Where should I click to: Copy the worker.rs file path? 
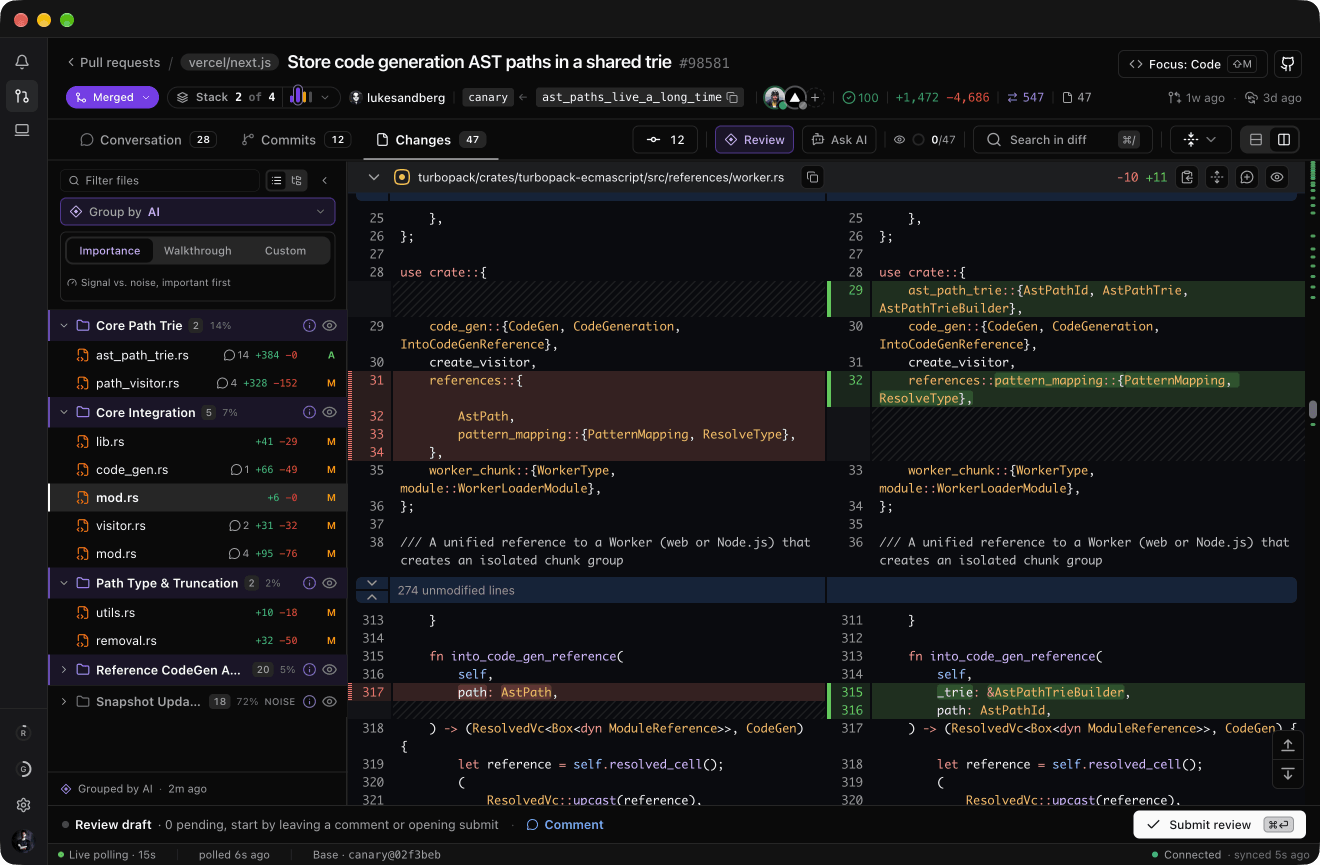tap(813, 177)
